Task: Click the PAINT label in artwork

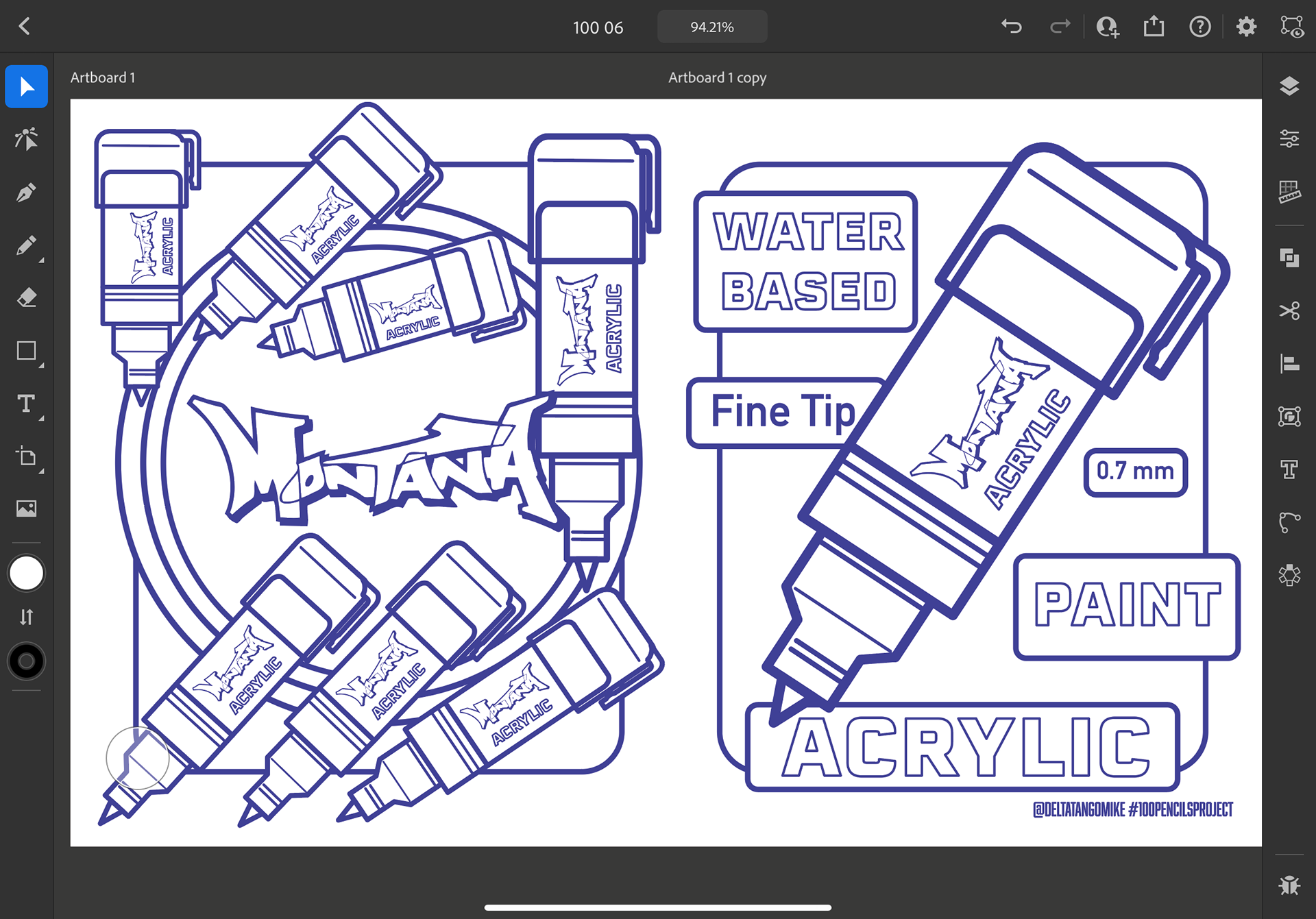Action: [x=1127, y=606]
